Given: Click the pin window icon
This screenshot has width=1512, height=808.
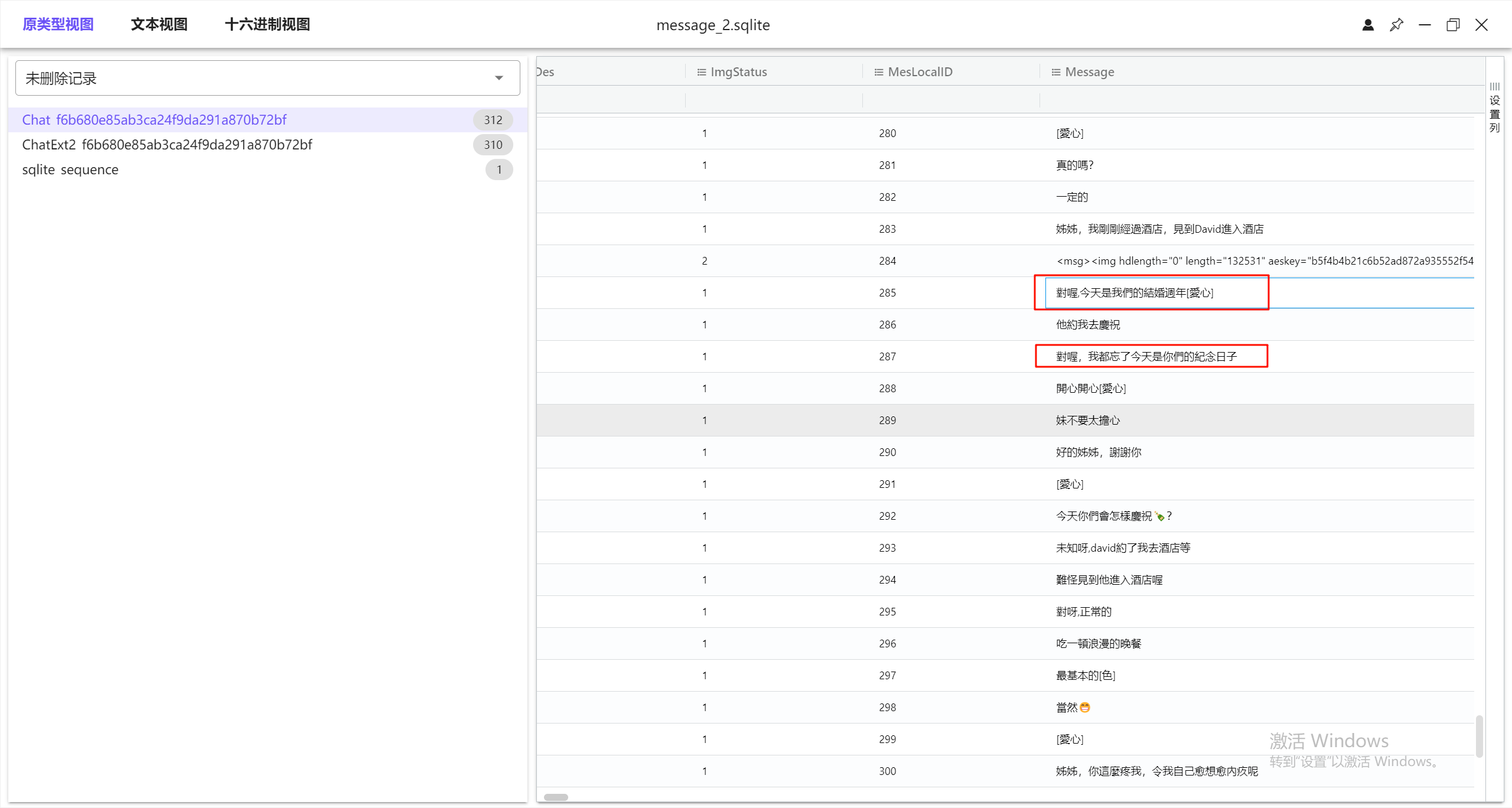Looking at the screenshot, I should coord(1396,25).
